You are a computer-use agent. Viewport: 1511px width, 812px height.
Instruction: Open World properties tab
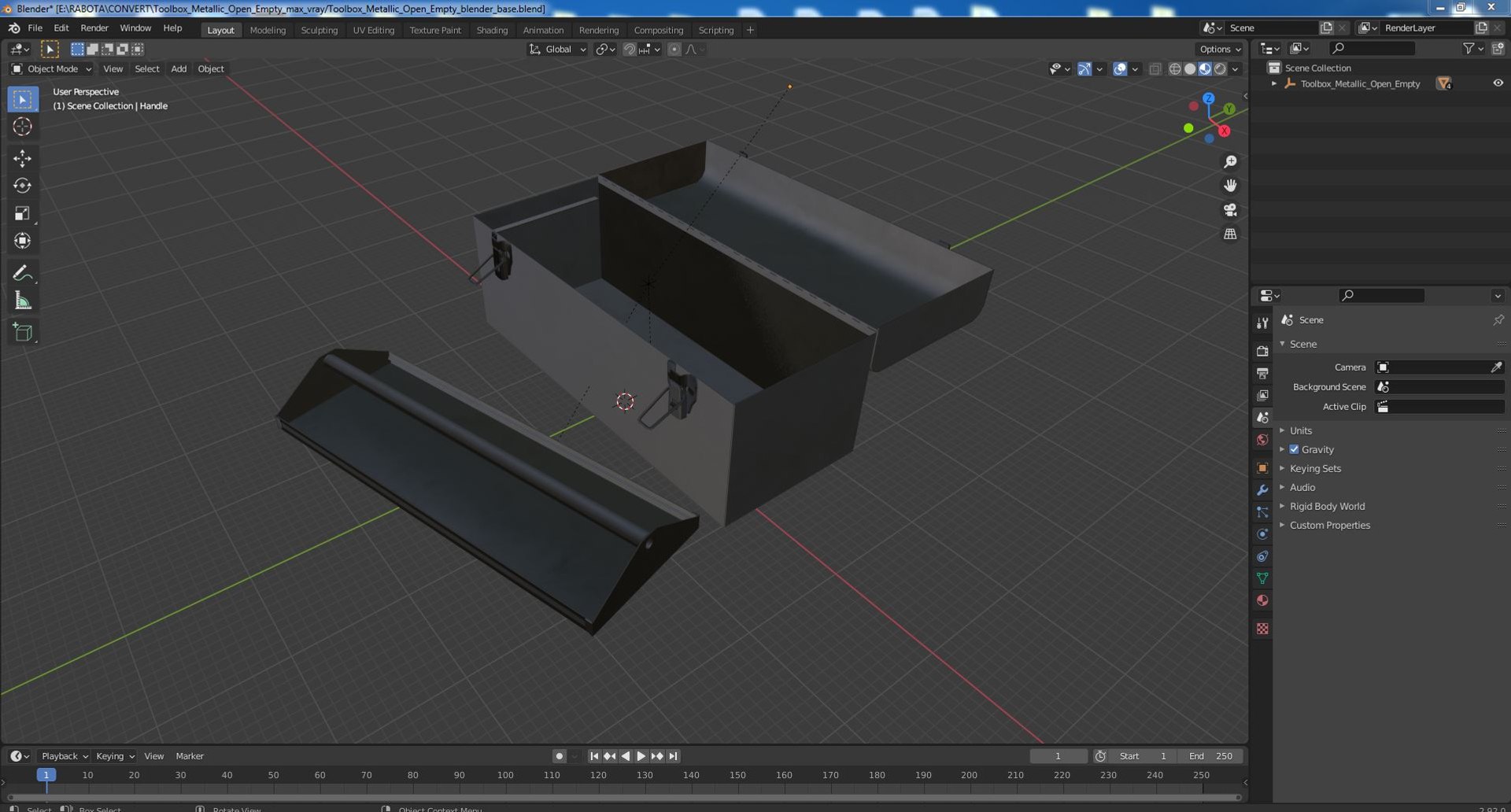(x=1262, y=440)
